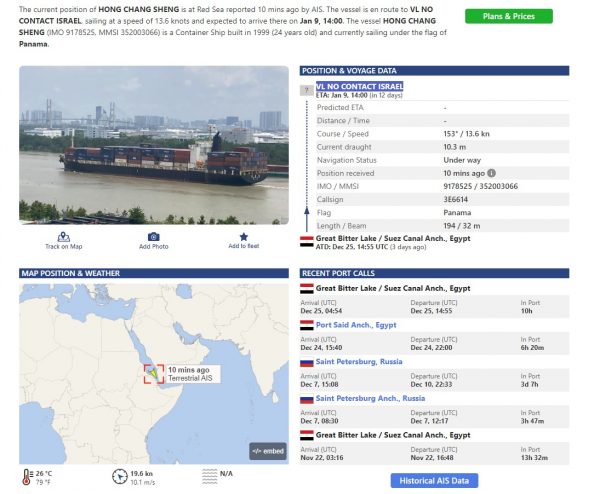Click the Track on Map pin icon
The width and height of the screenshot is (600, 494).
64,236
